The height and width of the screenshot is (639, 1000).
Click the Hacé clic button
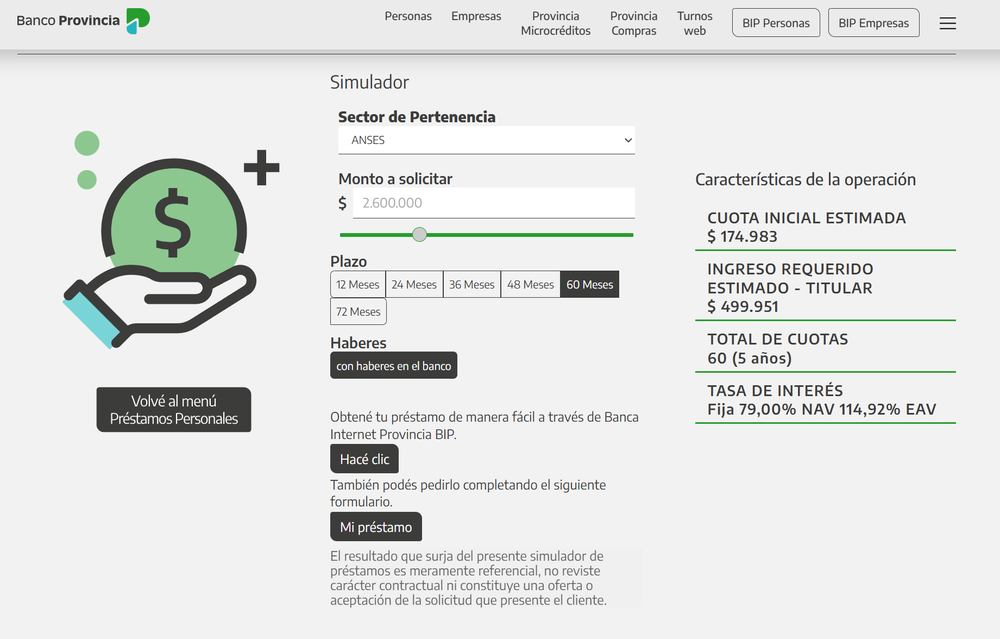click(x=364, y=459)
